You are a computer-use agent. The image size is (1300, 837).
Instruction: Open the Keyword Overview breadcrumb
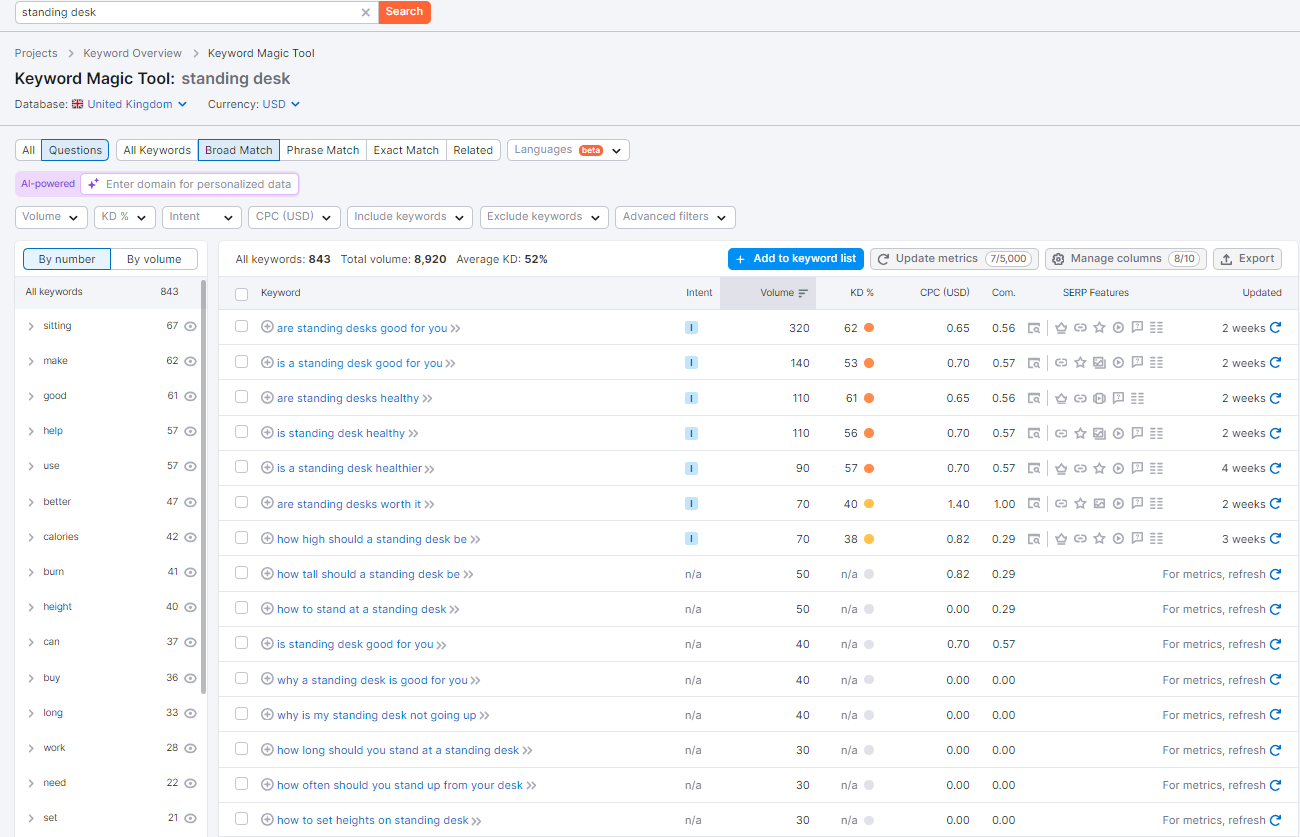click(133, 53)
